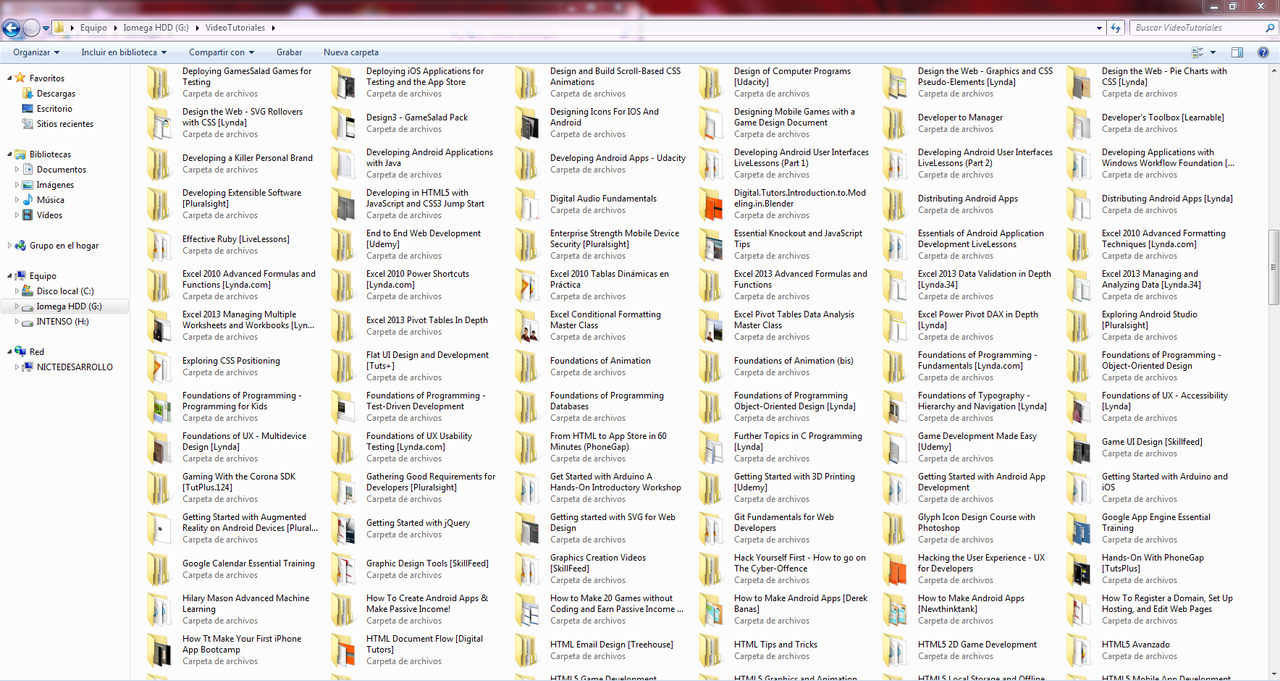Expand the INTENSO (H:) drive node
The height and width of the screenshot is (681, 1280).
(x=17, y=322)
